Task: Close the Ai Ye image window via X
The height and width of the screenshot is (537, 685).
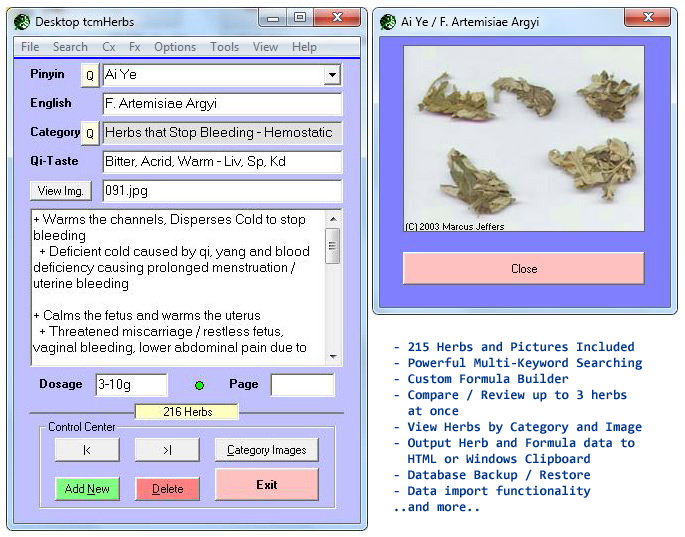Action: click(648, 18)
